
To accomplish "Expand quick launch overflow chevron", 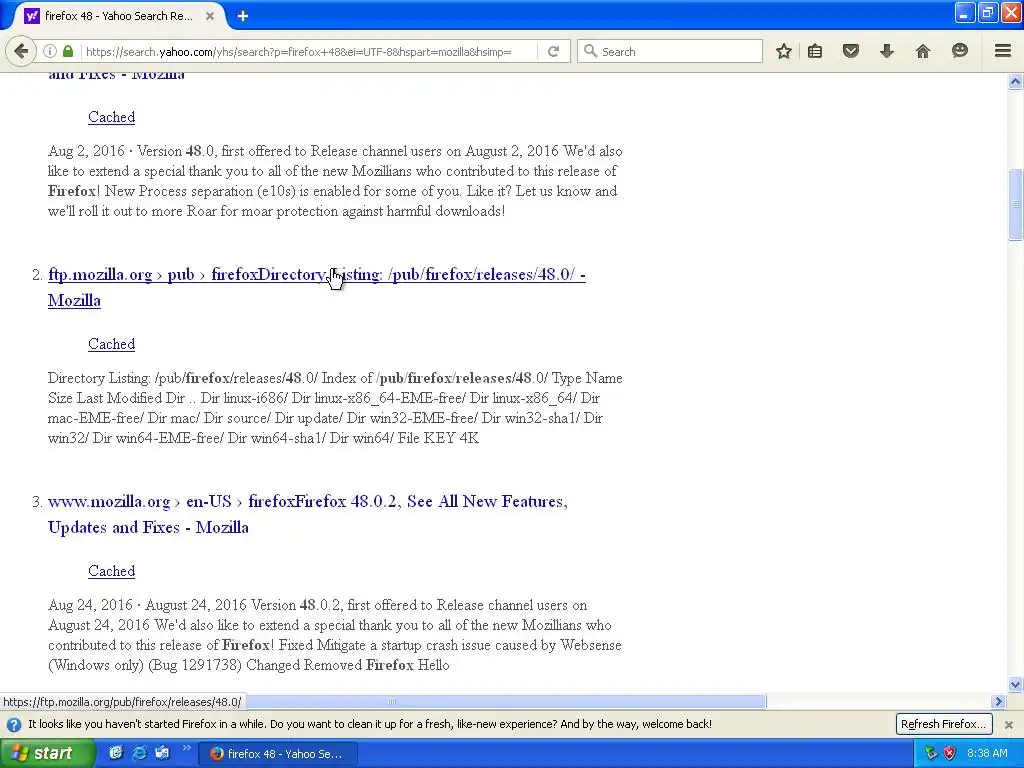I will (x=186, y=748).
